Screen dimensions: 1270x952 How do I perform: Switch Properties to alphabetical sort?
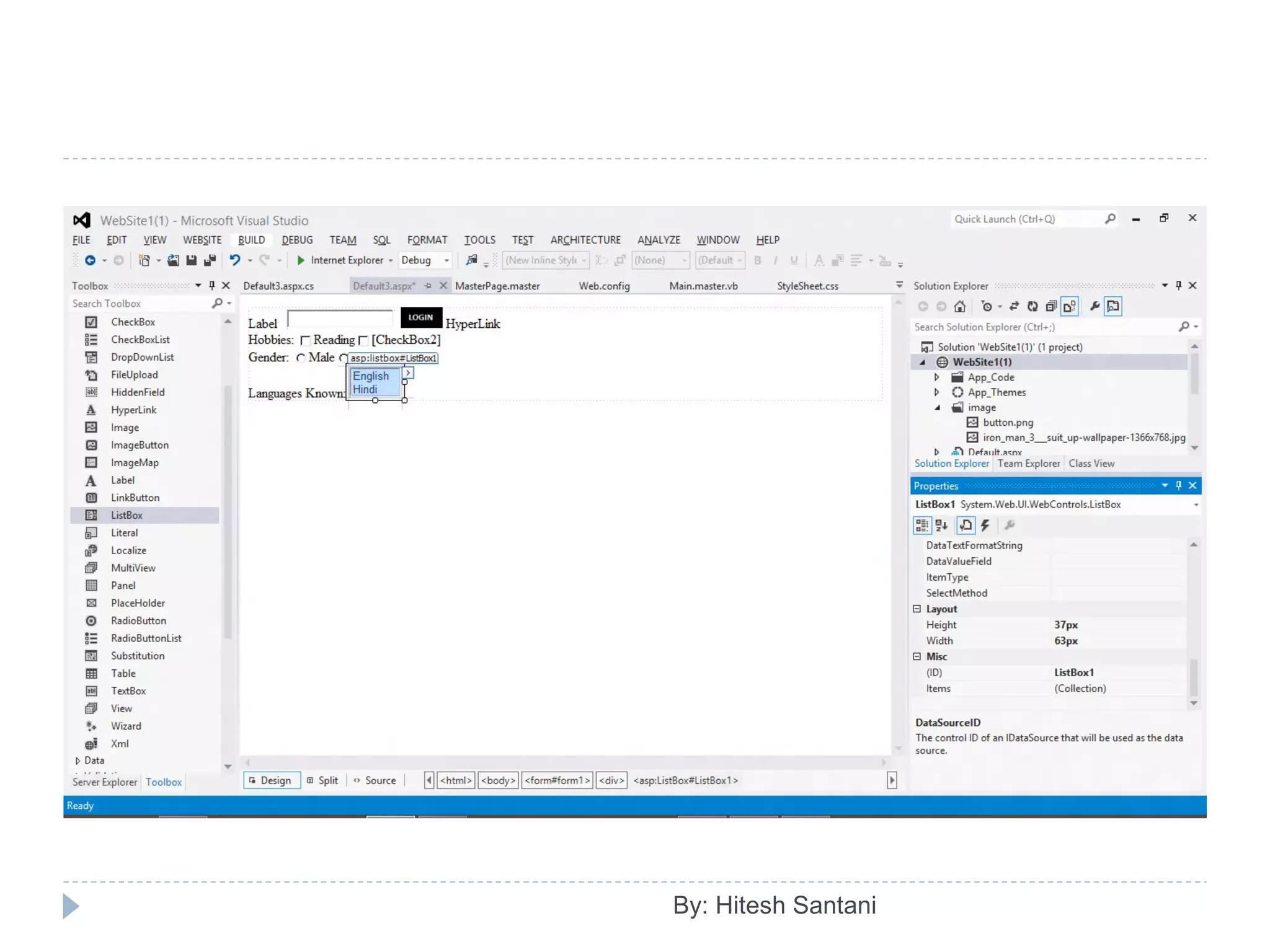coord(941,526)
